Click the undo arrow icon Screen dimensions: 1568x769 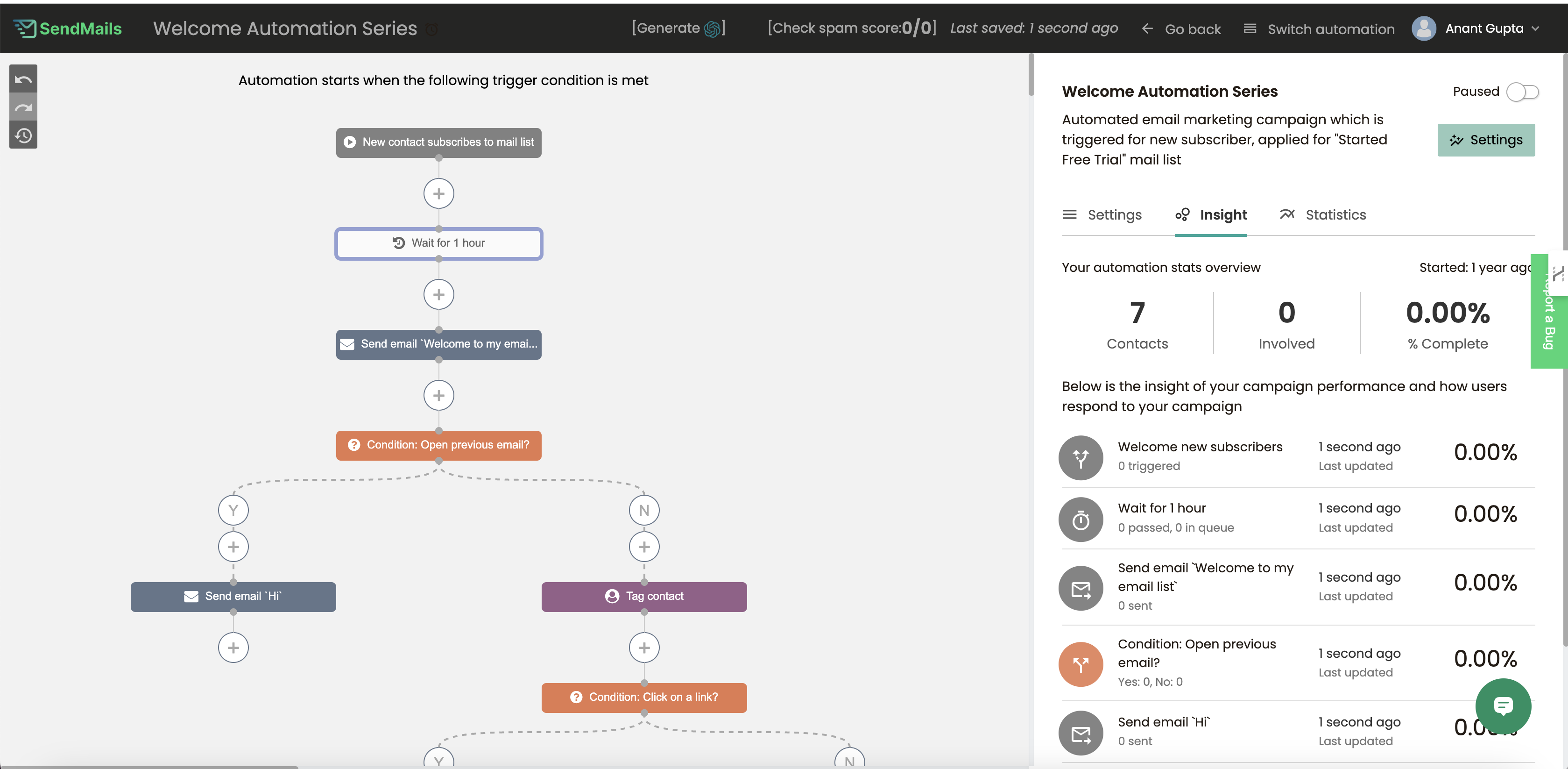(23, 80)
